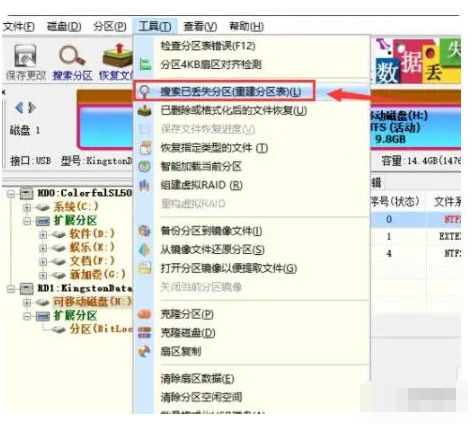
Task: Open the 帮助(H) menu
Action: tap(246, 26)
